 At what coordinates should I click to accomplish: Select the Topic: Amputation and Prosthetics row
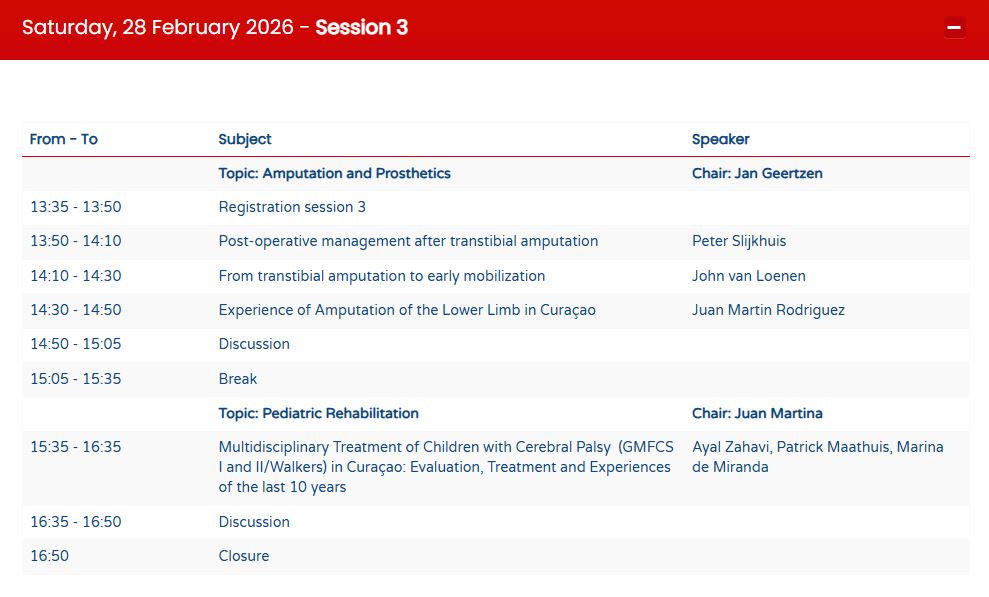(x=334, y=173)
